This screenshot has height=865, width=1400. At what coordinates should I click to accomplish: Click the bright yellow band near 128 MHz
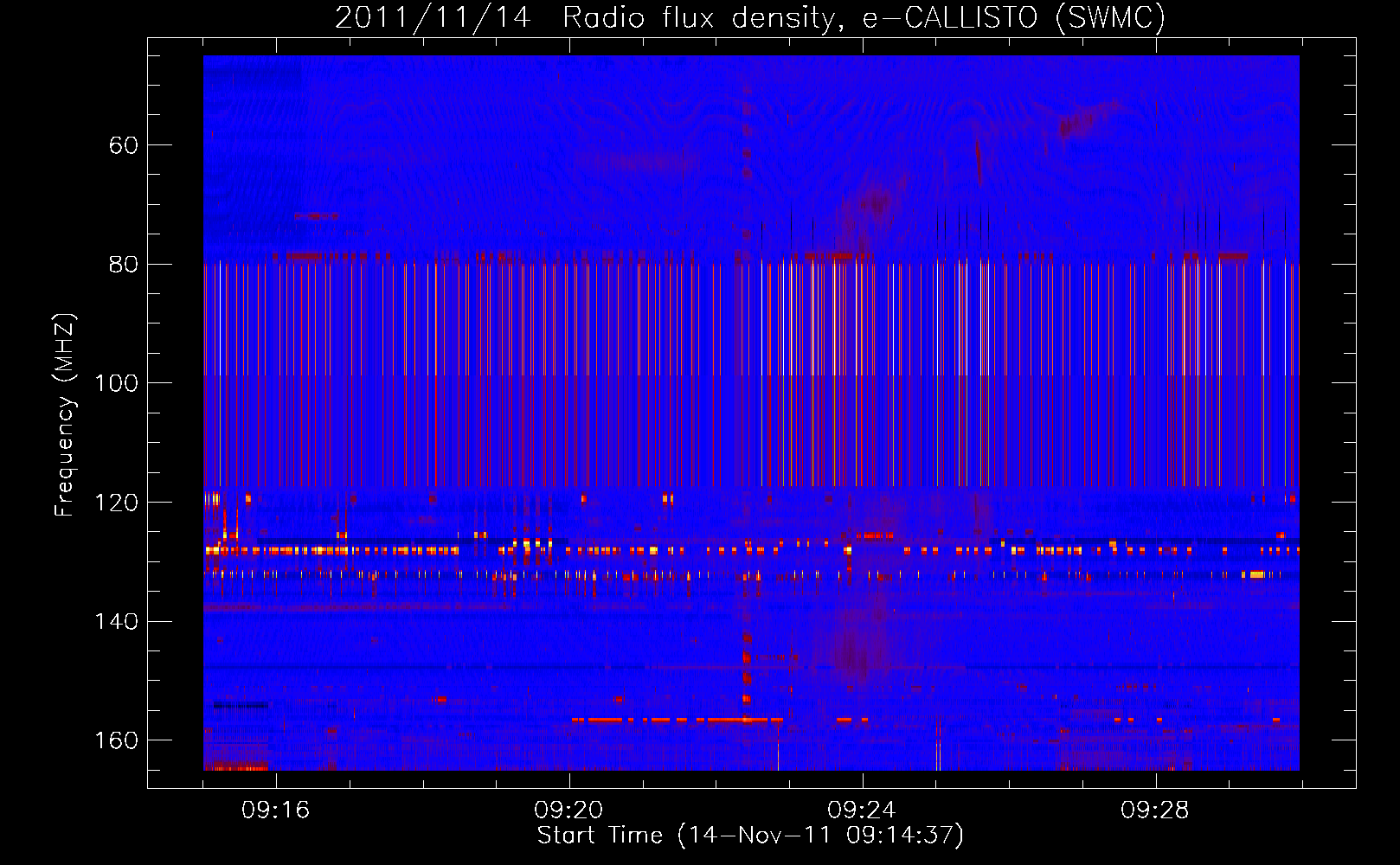point(333,550)
